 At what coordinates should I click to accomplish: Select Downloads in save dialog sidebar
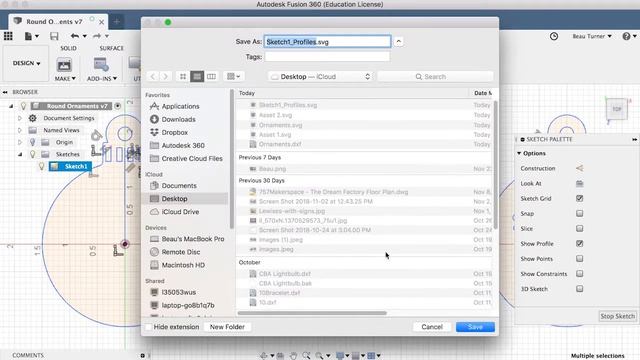[x=178, y=119]
